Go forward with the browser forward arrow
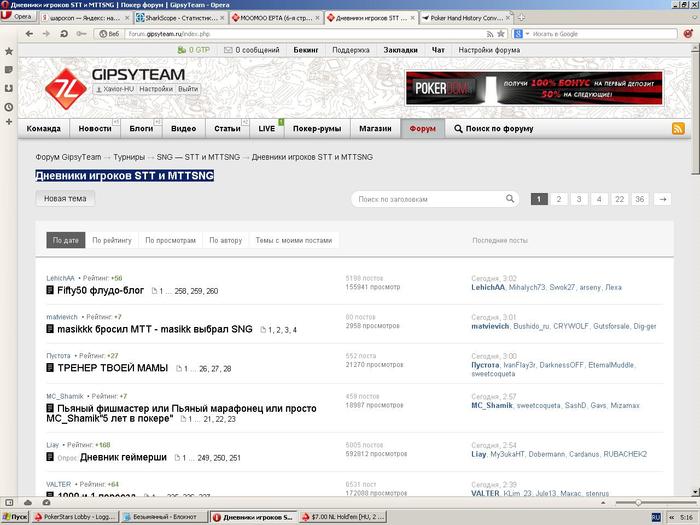Viewport: 700px width, 525px height. 46,33
